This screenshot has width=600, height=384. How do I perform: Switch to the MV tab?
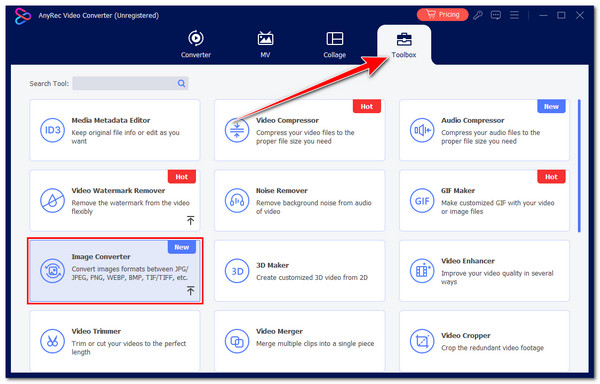click(265, 44)
